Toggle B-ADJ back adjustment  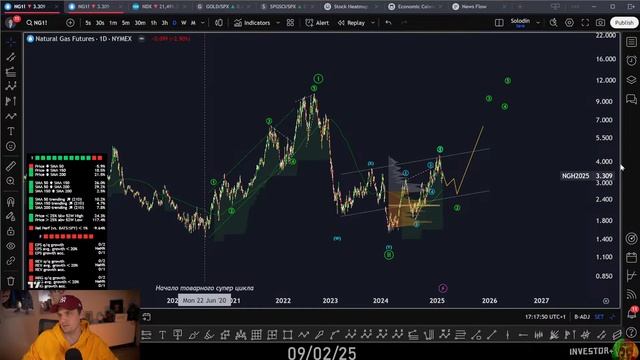click(582, 317)
